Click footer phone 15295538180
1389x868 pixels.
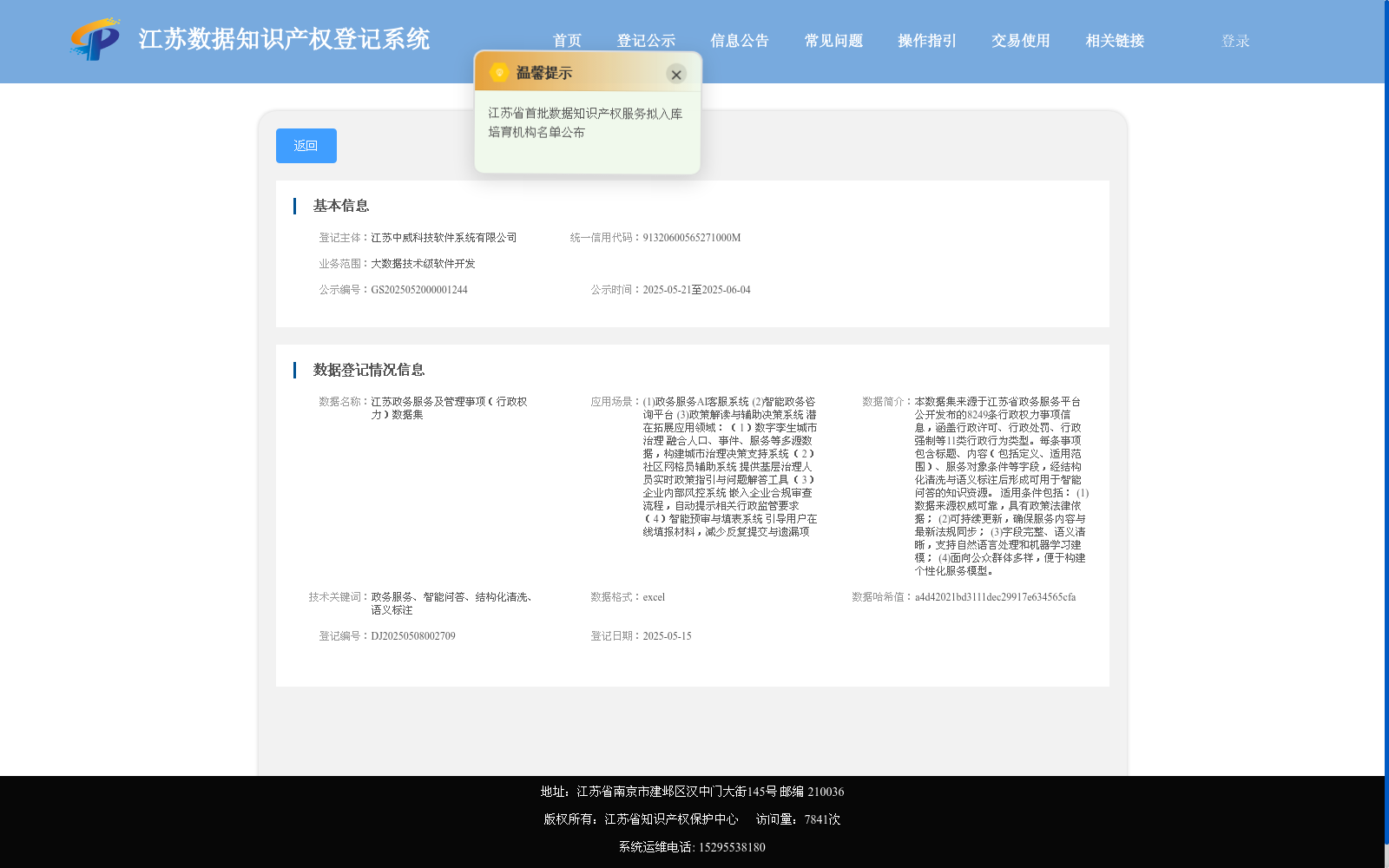(732, 847)
